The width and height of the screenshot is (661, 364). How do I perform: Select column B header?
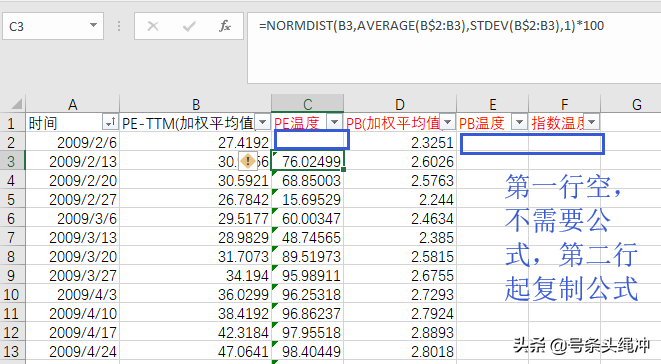coord(196,104)
